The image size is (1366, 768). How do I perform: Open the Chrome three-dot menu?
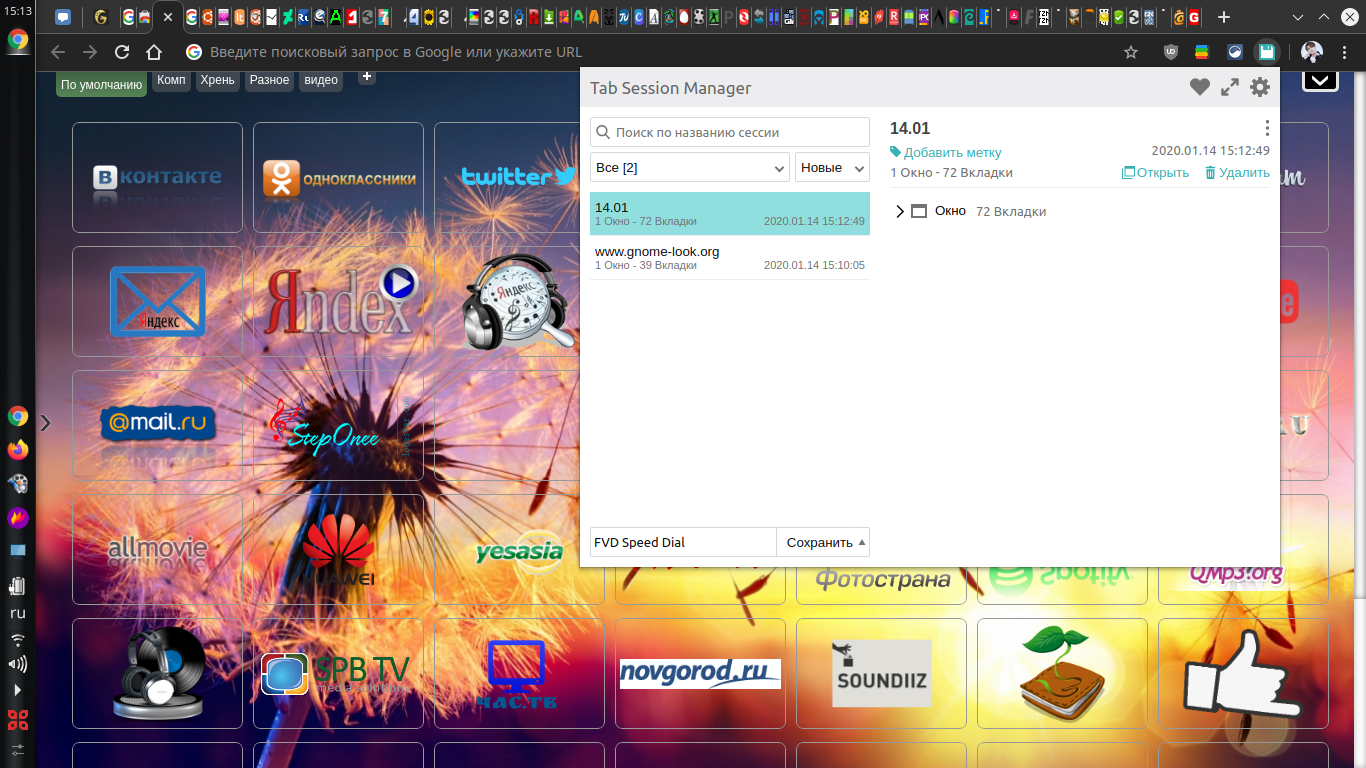pyautogui.click(x=1345, y=52)
